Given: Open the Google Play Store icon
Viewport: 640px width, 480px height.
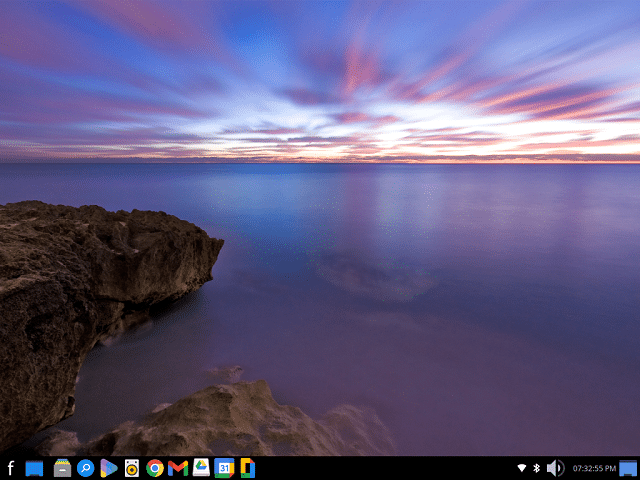Looking at the screenshot, I should (x=108, y=468).
